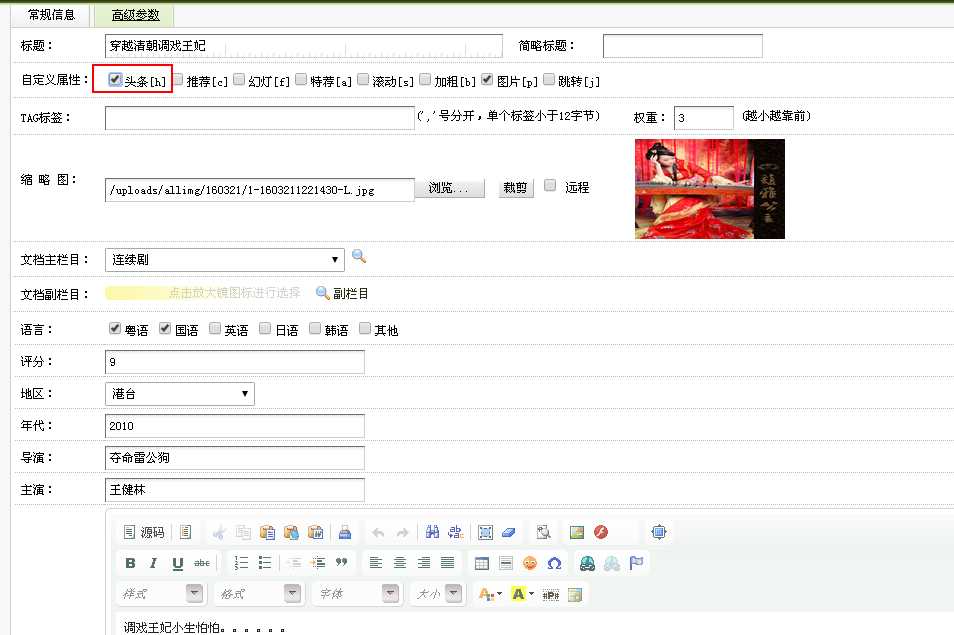The height and width of the screenshot is (635, 954).
Task: Align text left in the editor
Action: point(376,563)
